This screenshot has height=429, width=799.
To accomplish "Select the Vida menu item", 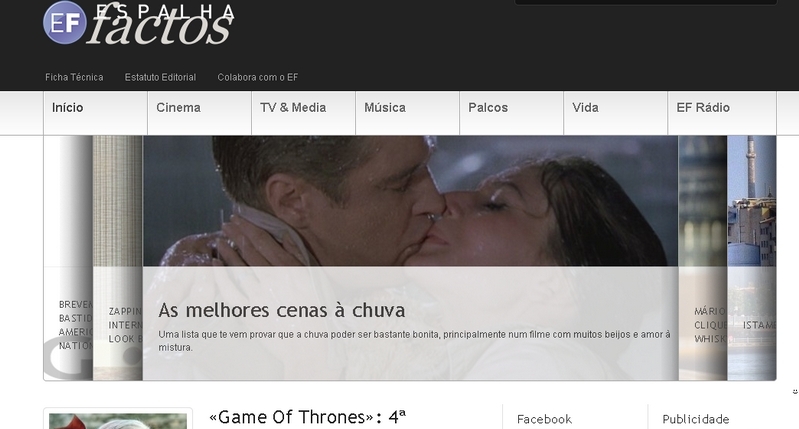I will point(615,113).
